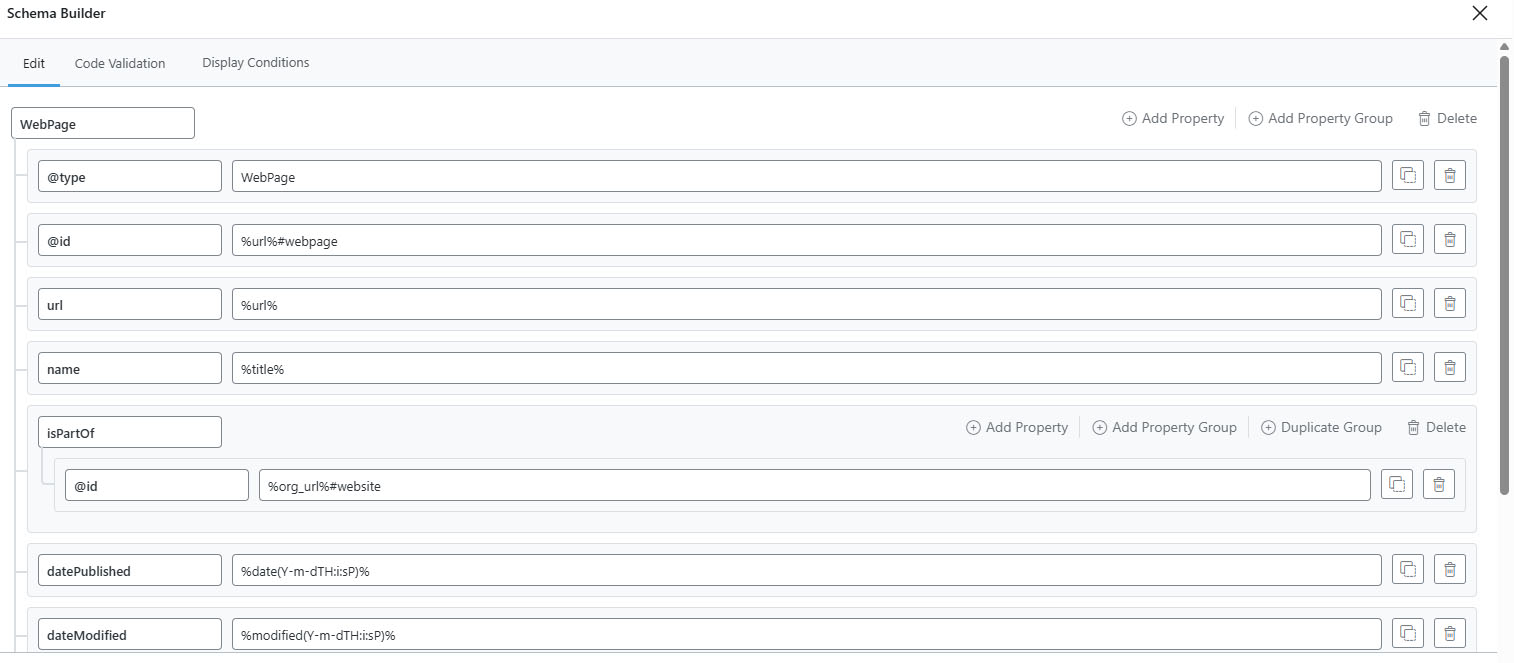Open the Display Conditions tab

tap(255, 63)
